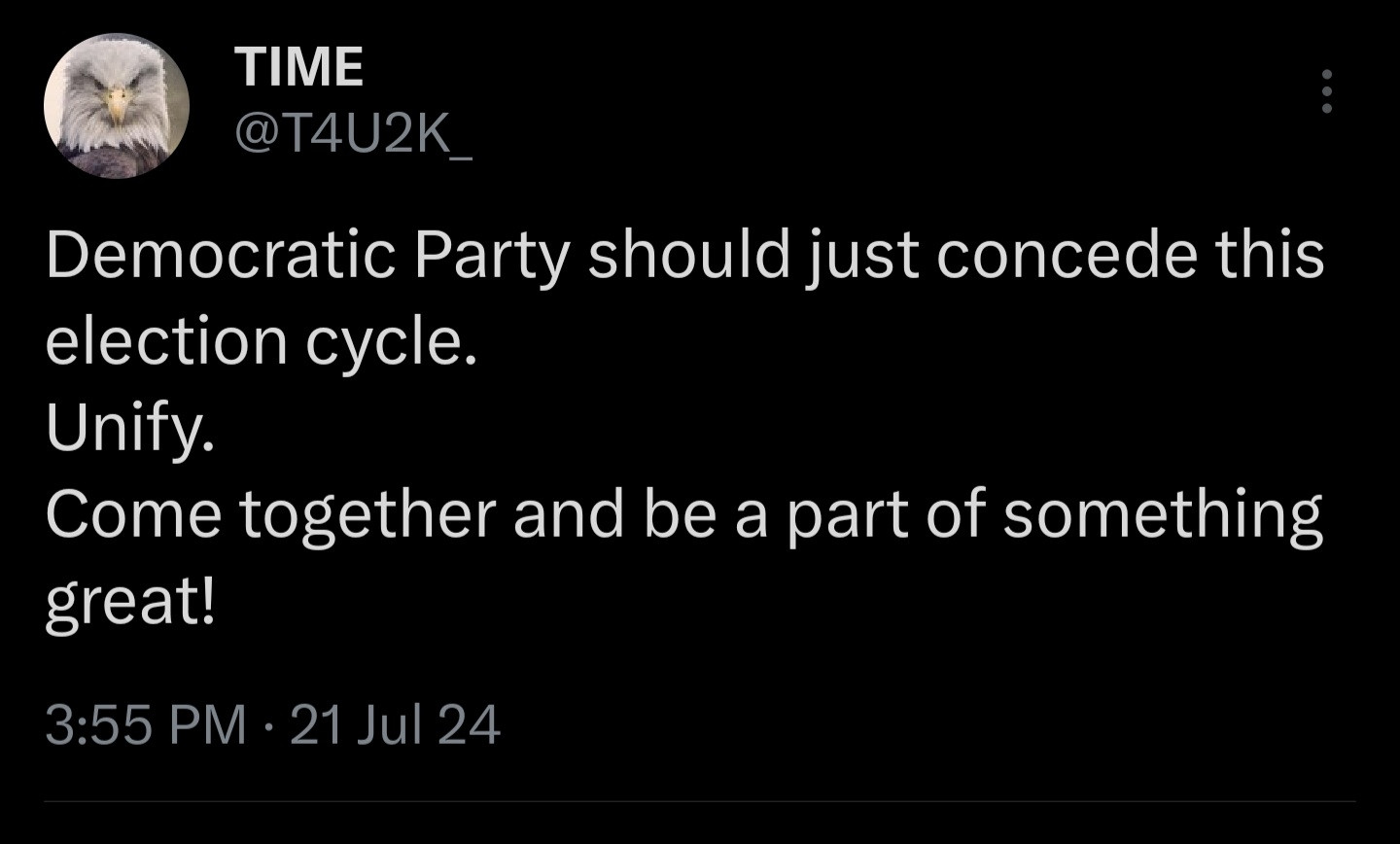Open the TIME display name profile
Image resolution: width=1400 pixels, height=844 pixels.
tap(298, 67)
